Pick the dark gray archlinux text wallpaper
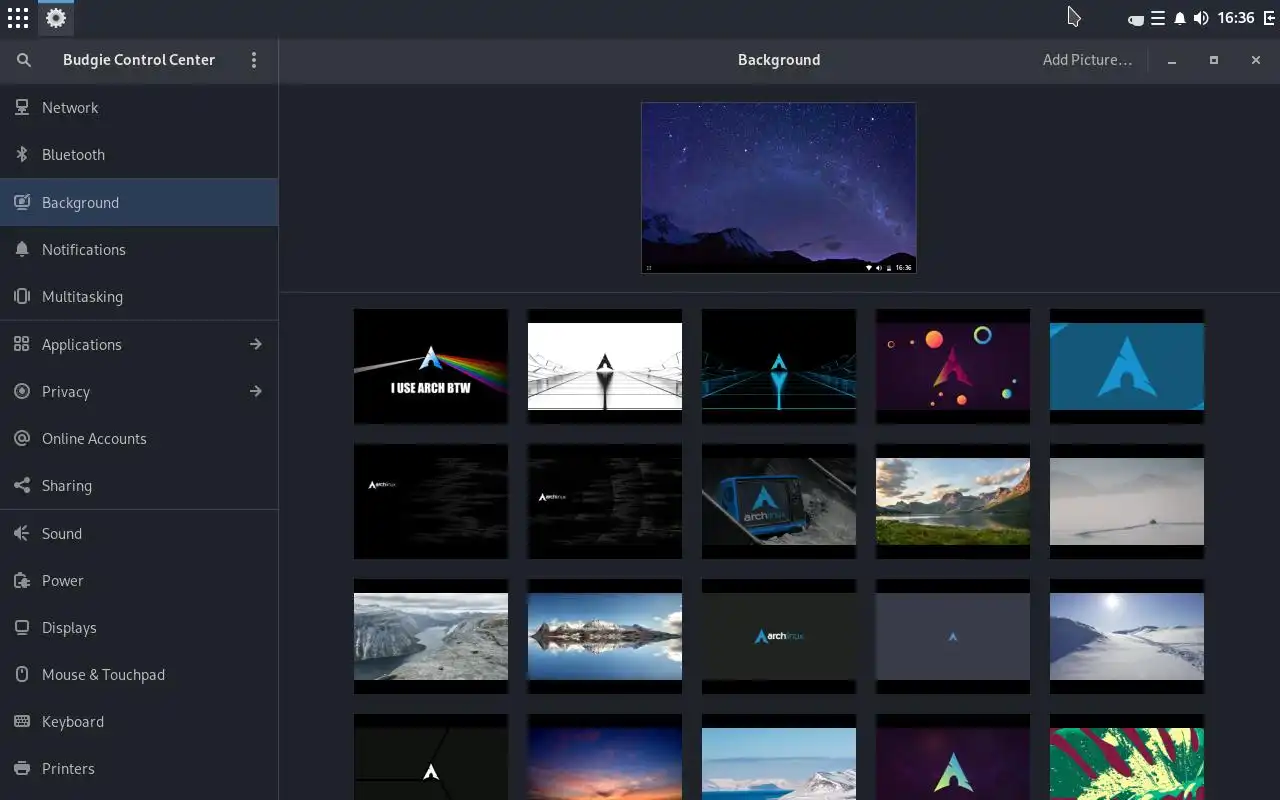Screen dimensions: 1280x800 click(x=779, y=636)
